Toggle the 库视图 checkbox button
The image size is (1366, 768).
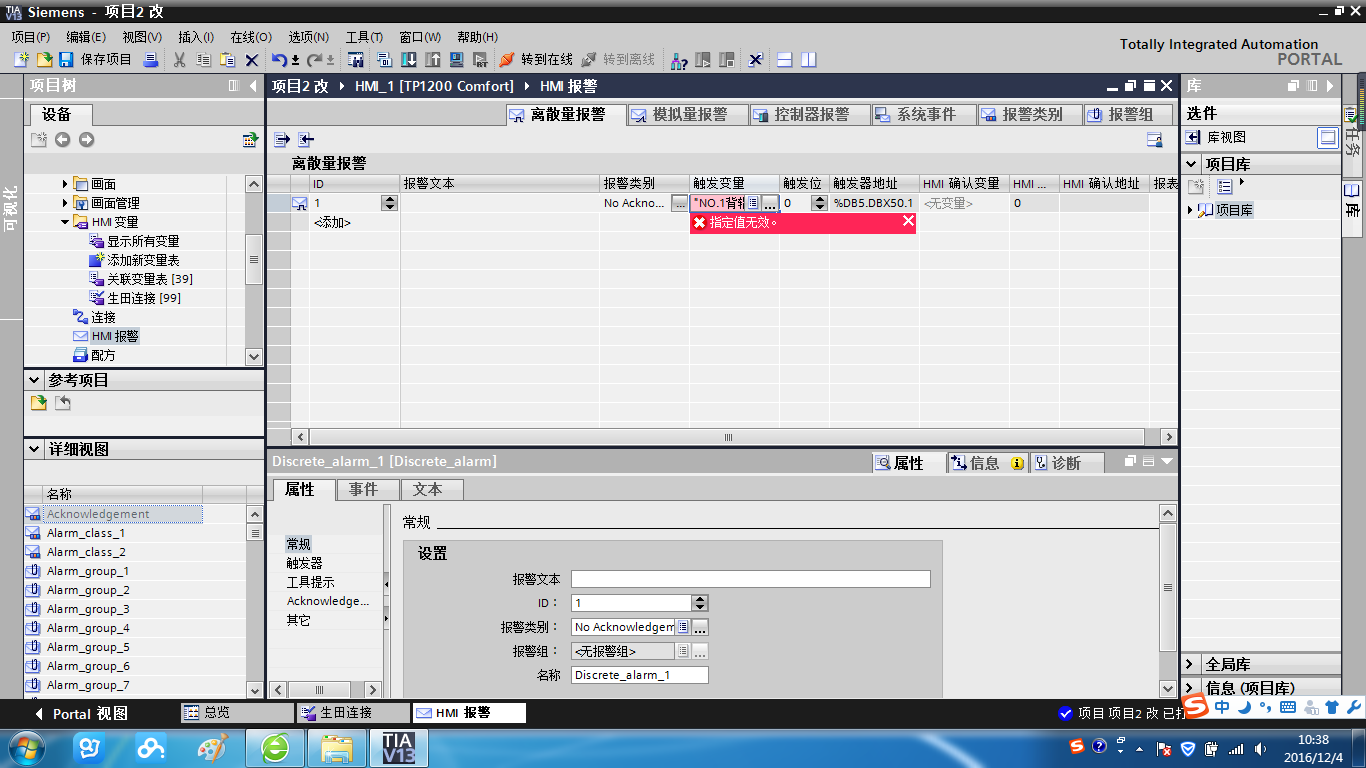click(x=1328, y=138)
